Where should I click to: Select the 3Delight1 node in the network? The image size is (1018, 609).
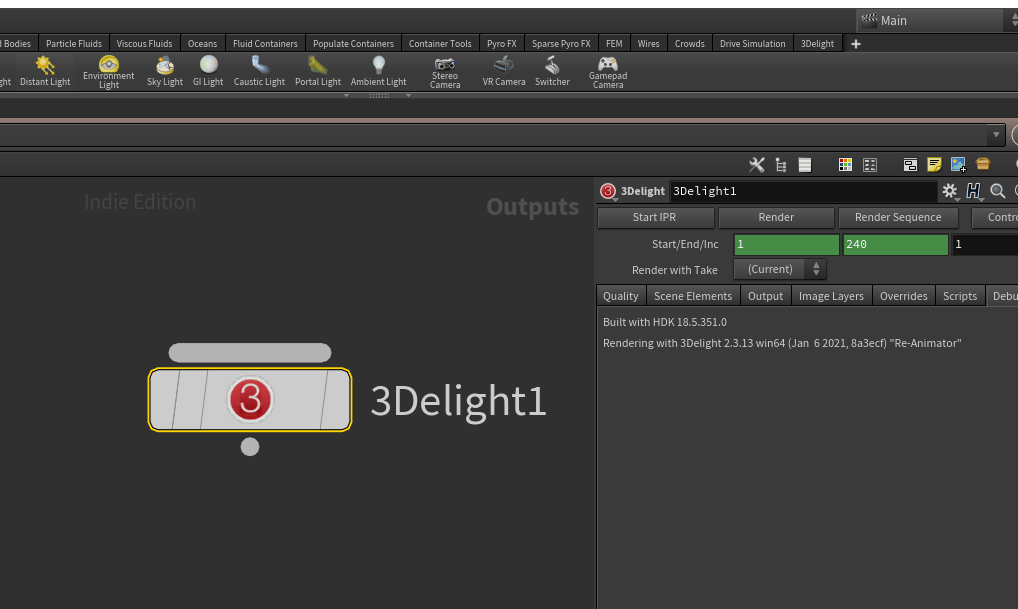point(250,400)
